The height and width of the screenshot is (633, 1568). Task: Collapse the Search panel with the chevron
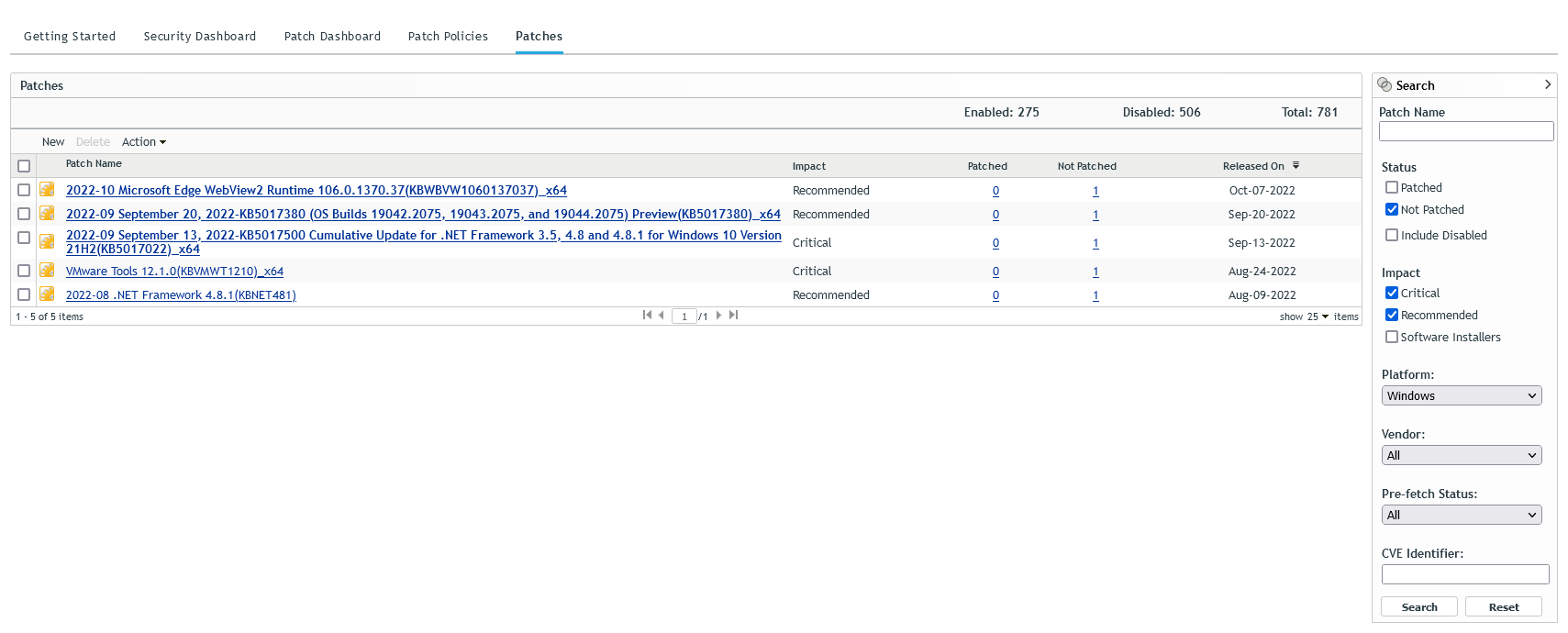[1547, 84]
